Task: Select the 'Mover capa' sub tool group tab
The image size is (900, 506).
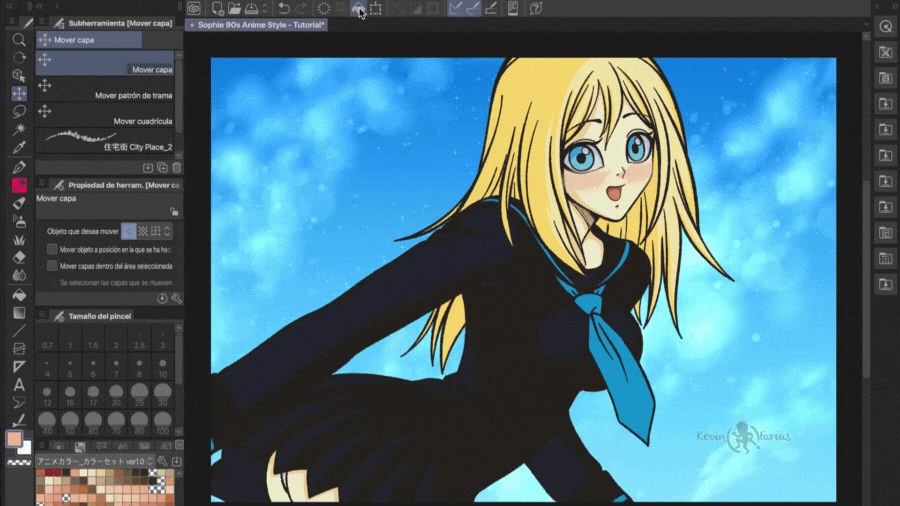Action: (89, 40)
